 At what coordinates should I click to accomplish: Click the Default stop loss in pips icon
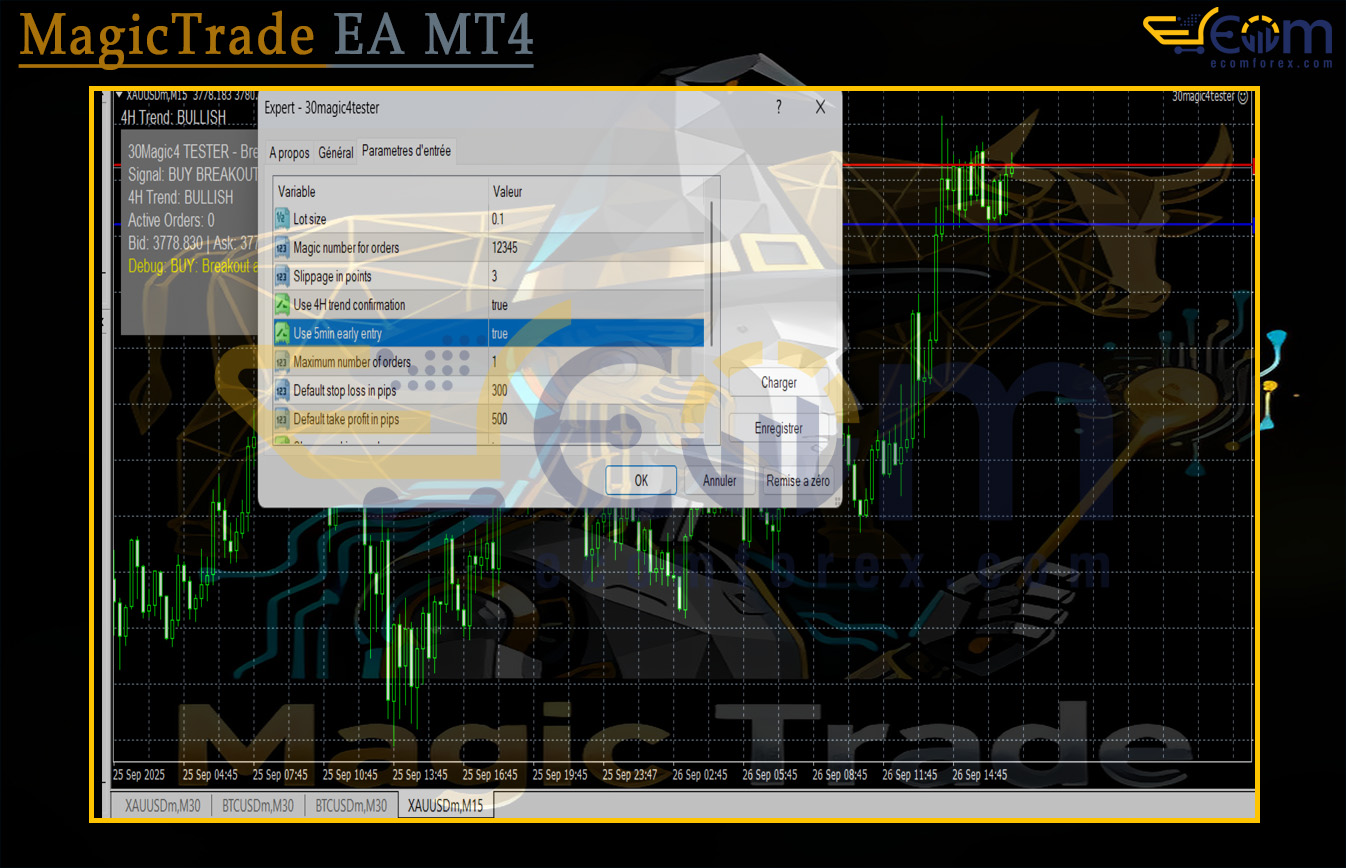(281, 391)
